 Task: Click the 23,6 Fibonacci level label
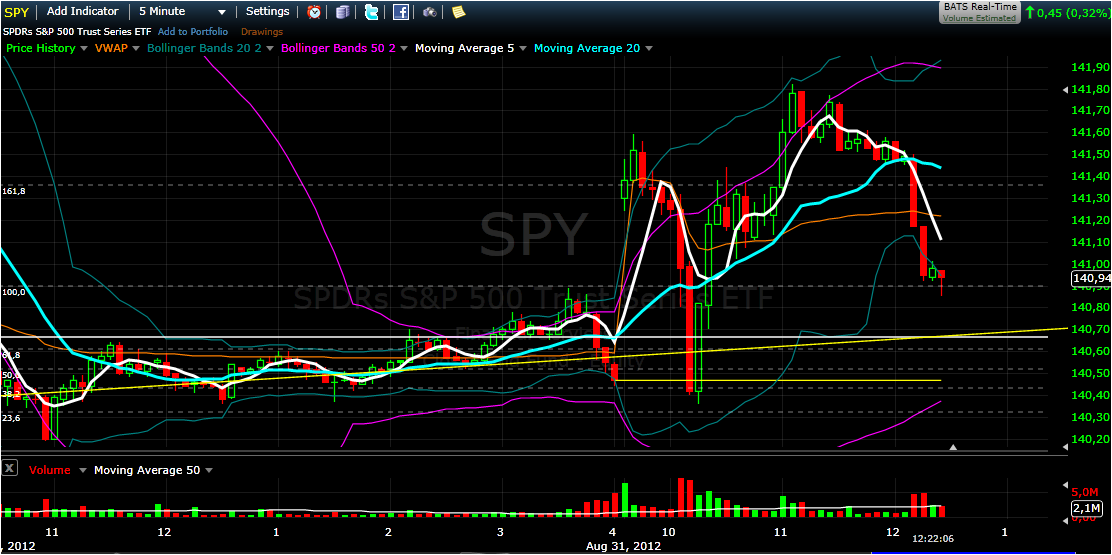pyautogui.click(x=11, y=418)
